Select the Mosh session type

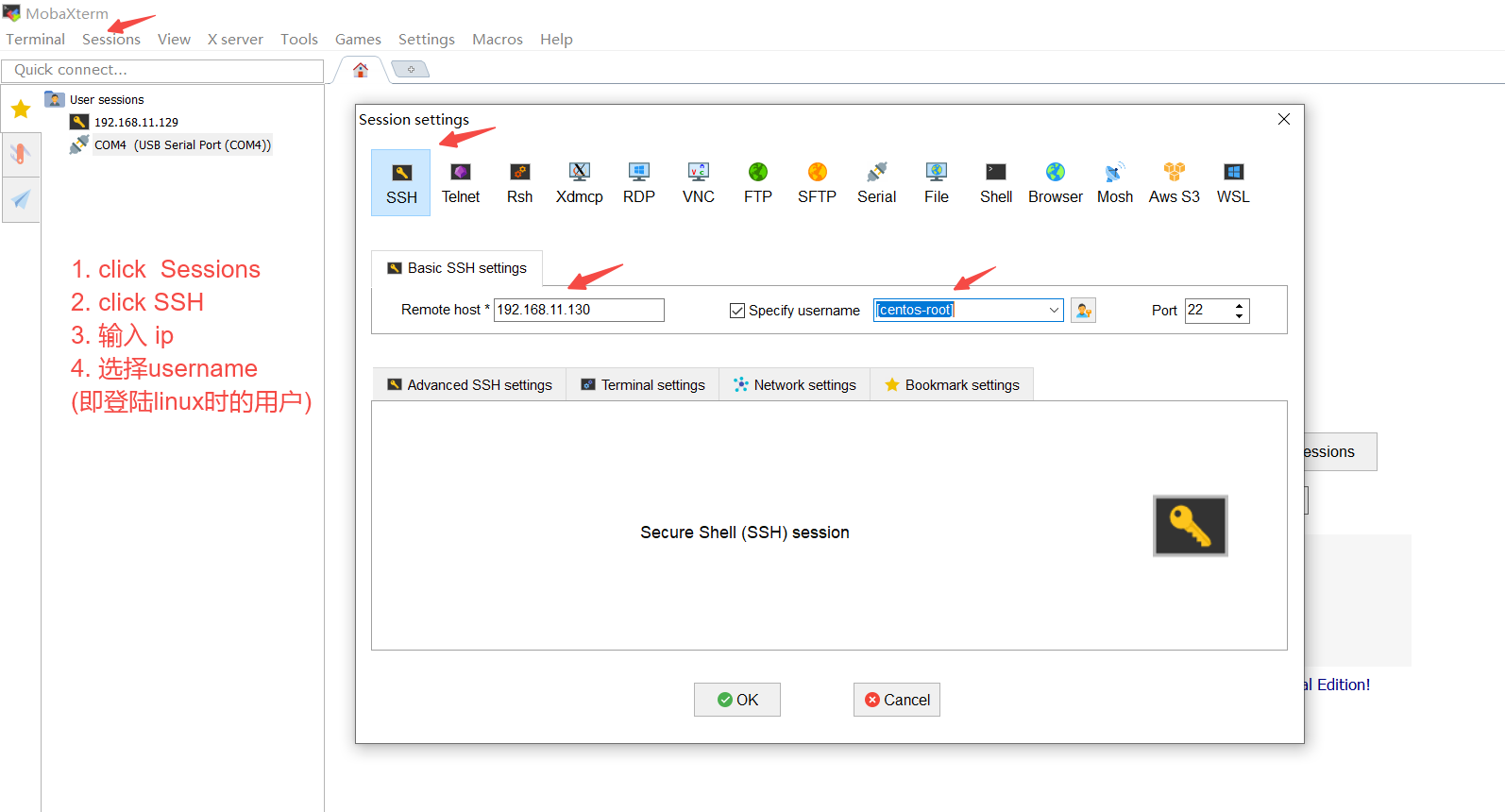(1115, 183)
